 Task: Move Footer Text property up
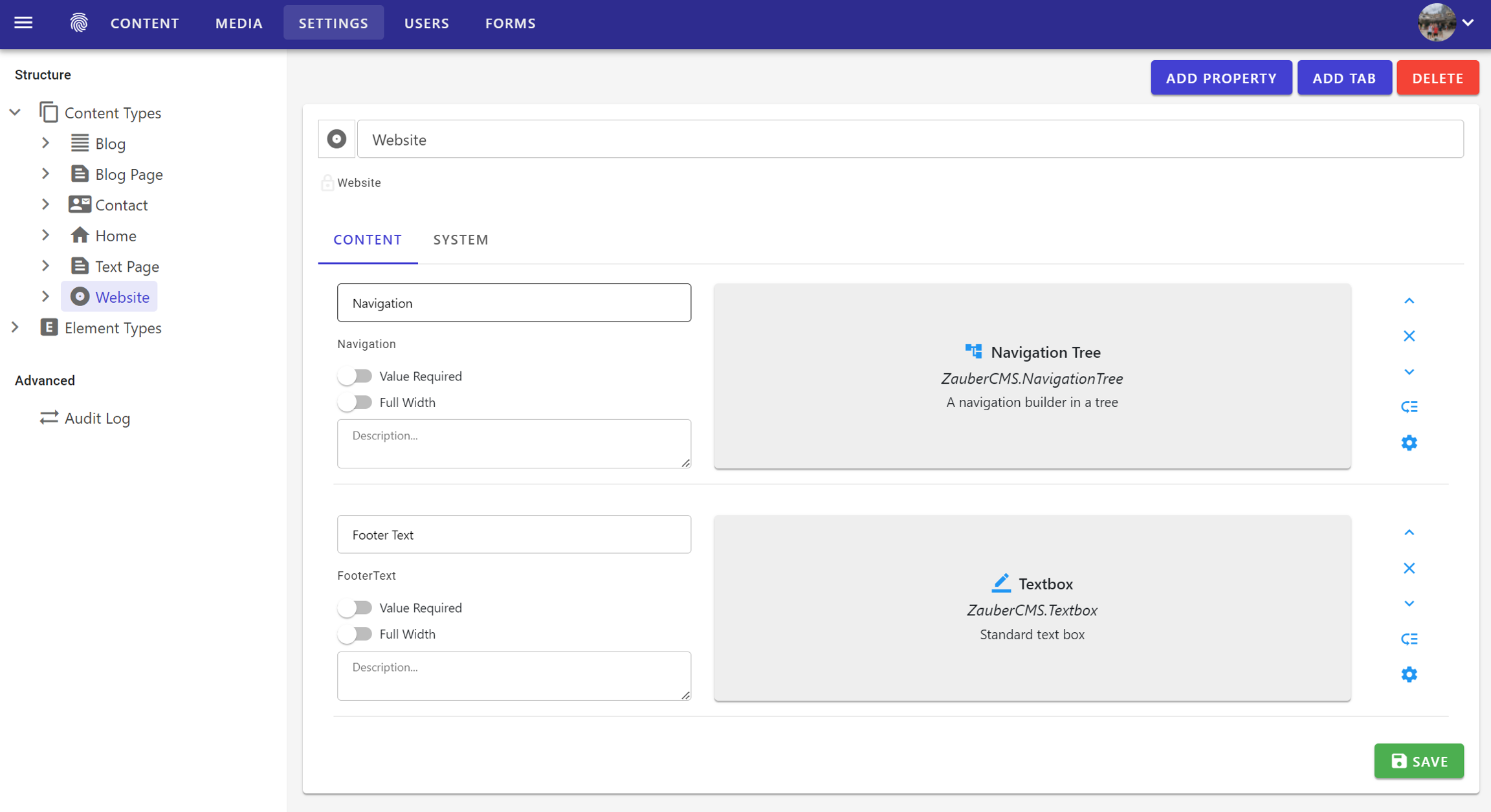click(1409, 532)
